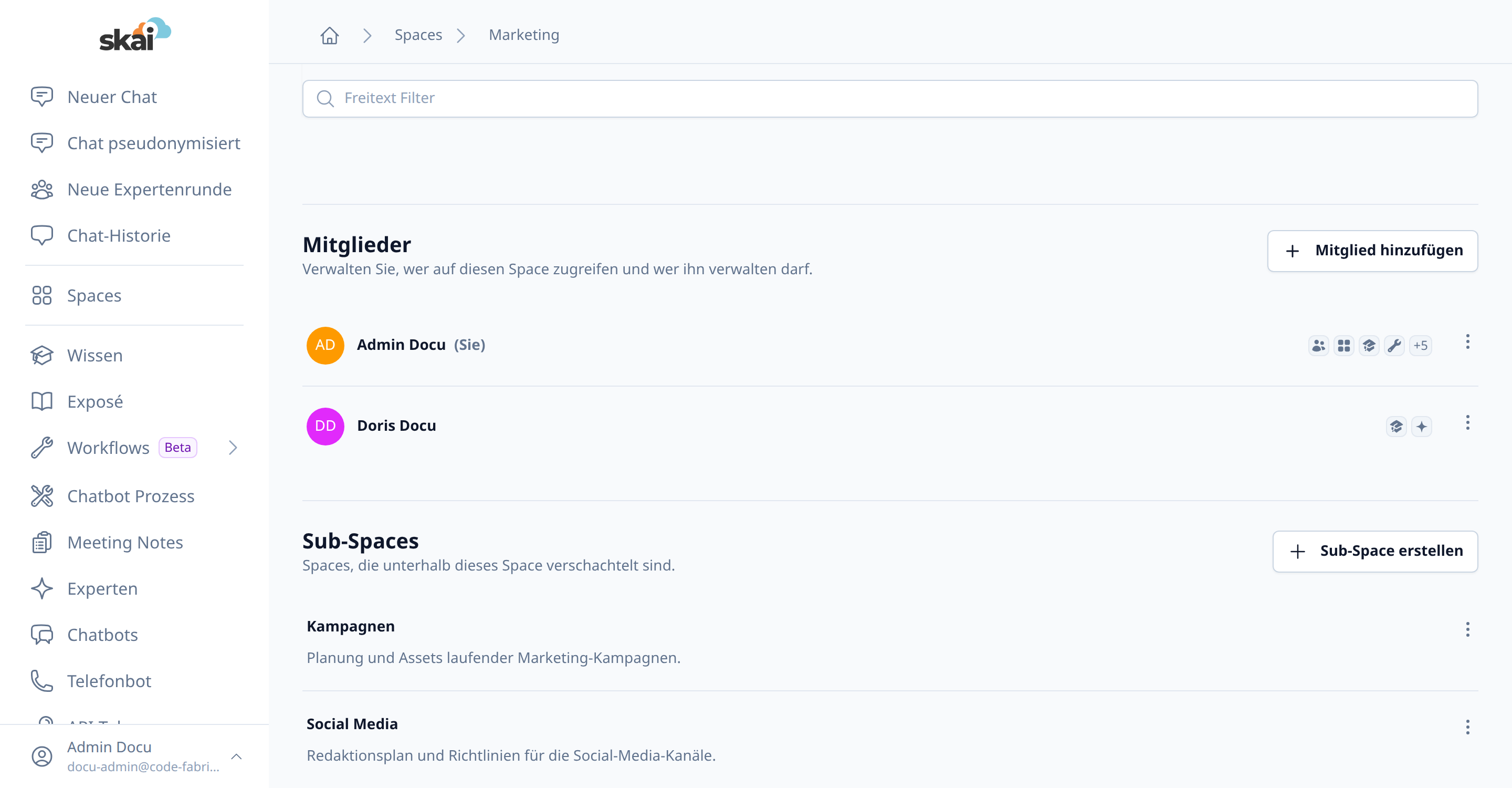Click the AD avatar of Admin Docu

325,345
